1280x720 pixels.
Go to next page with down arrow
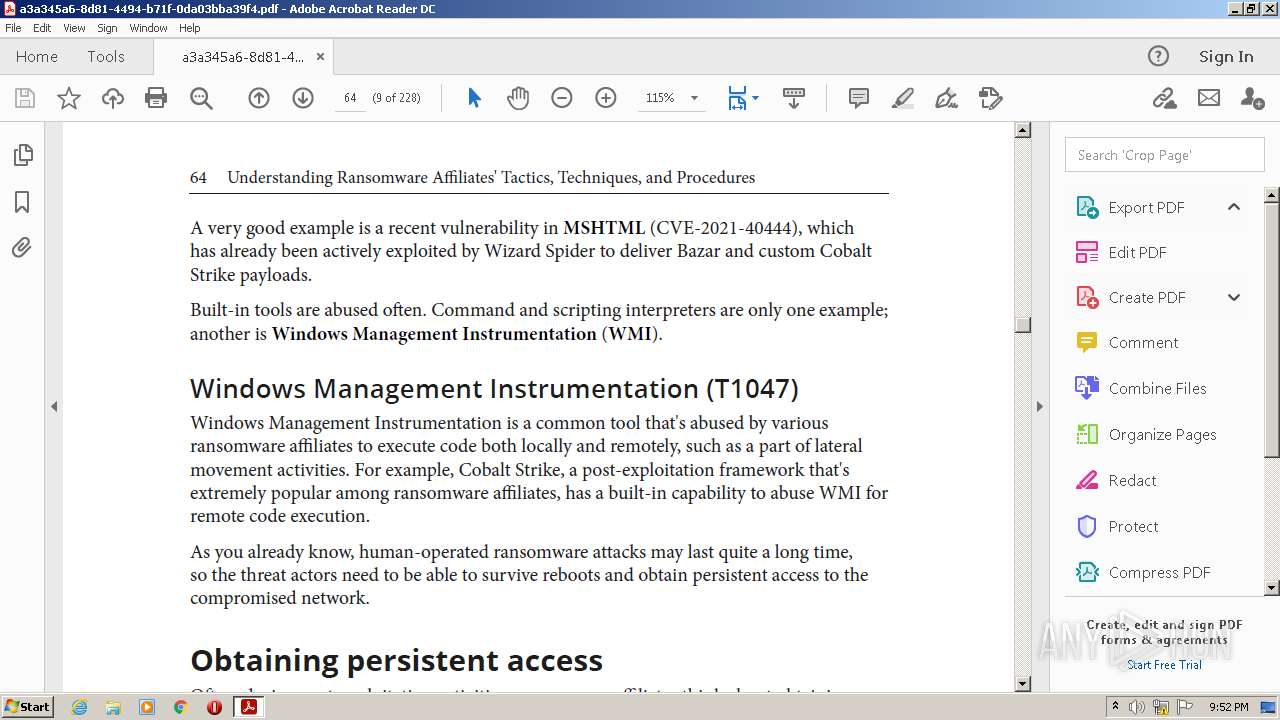click(x=303, y=98)
